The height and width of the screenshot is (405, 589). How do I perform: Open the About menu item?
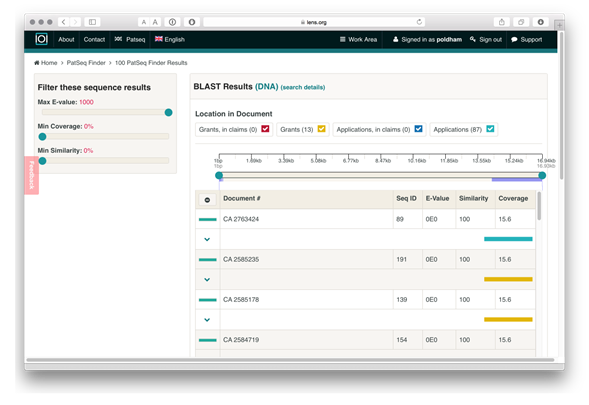coord(66,39)
